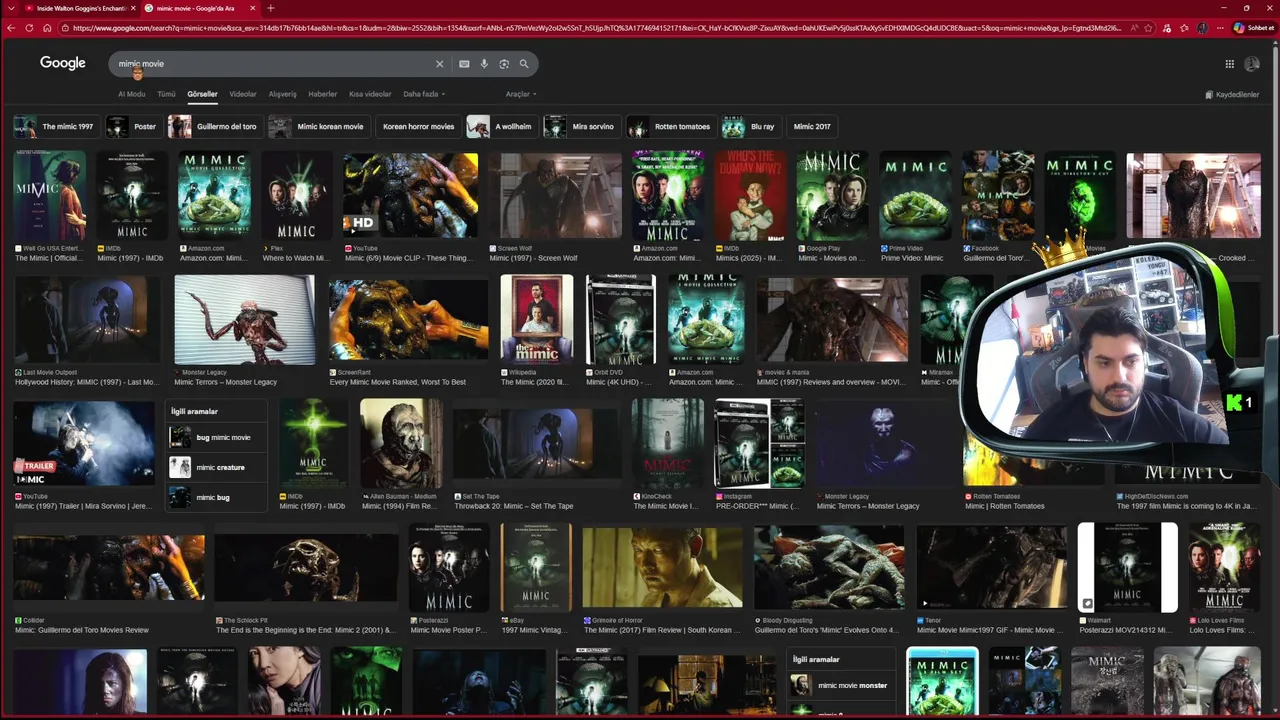
Task: Open PRE-ORDER Mimic Instagram image
Action: coord(759,443)
